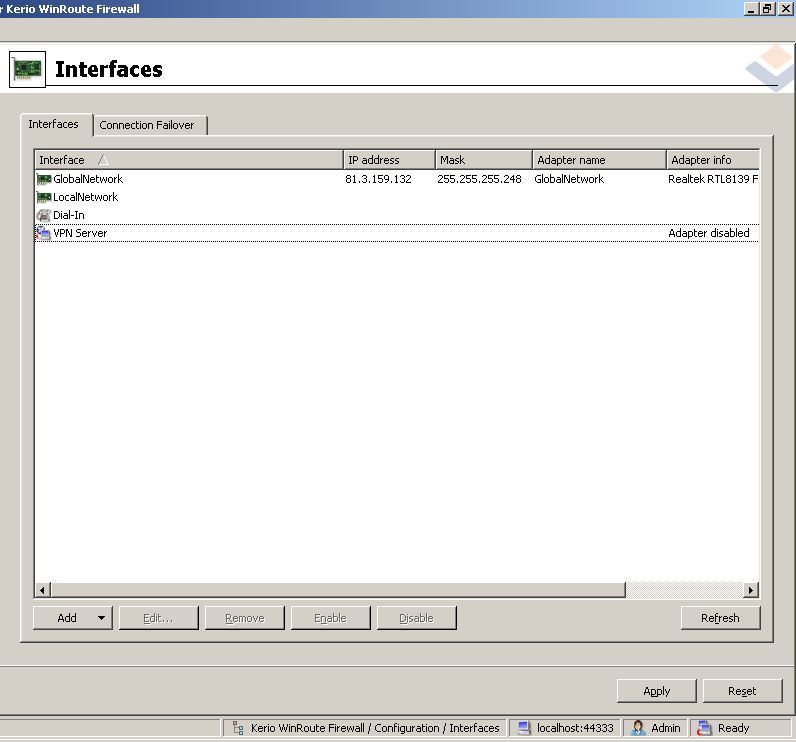
Task: Close the Kerio WinRoute Firewall window
Action: coord(785,9)
